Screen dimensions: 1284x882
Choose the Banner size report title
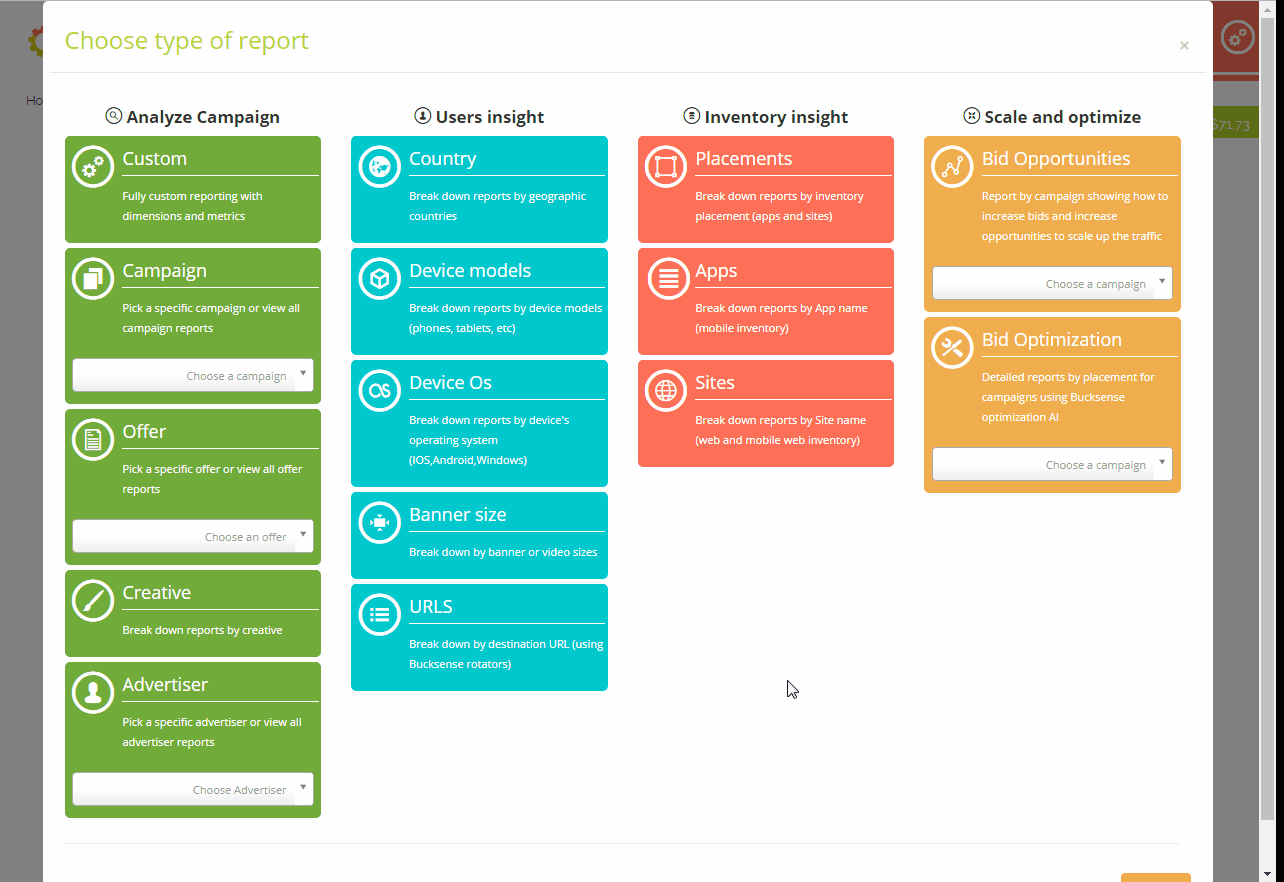458,515
